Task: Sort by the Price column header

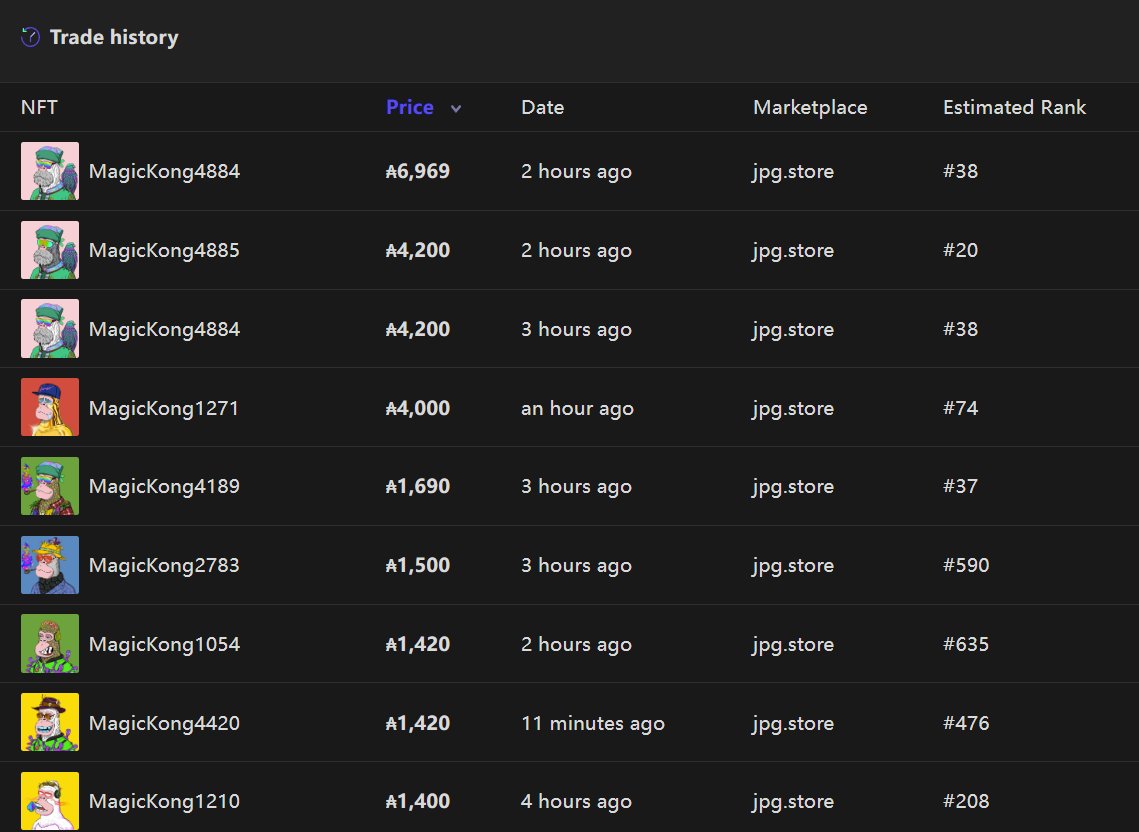Action: [410, 108]
